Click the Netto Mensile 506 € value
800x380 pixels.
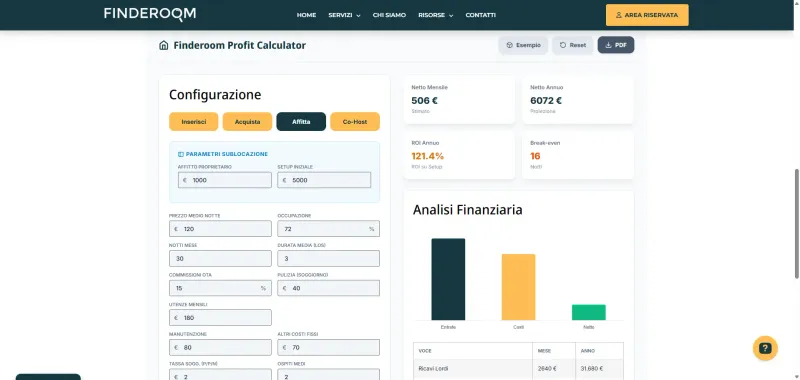pos(424,100)
